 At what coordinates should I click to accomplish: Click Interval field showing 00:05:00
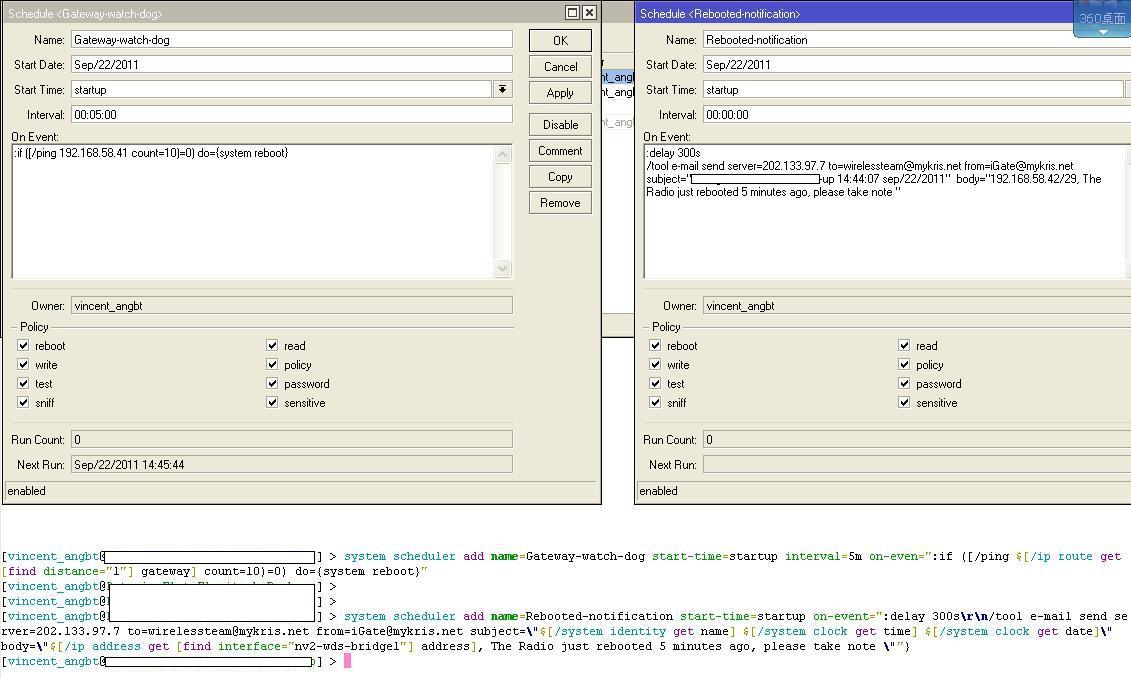(292, 114)
